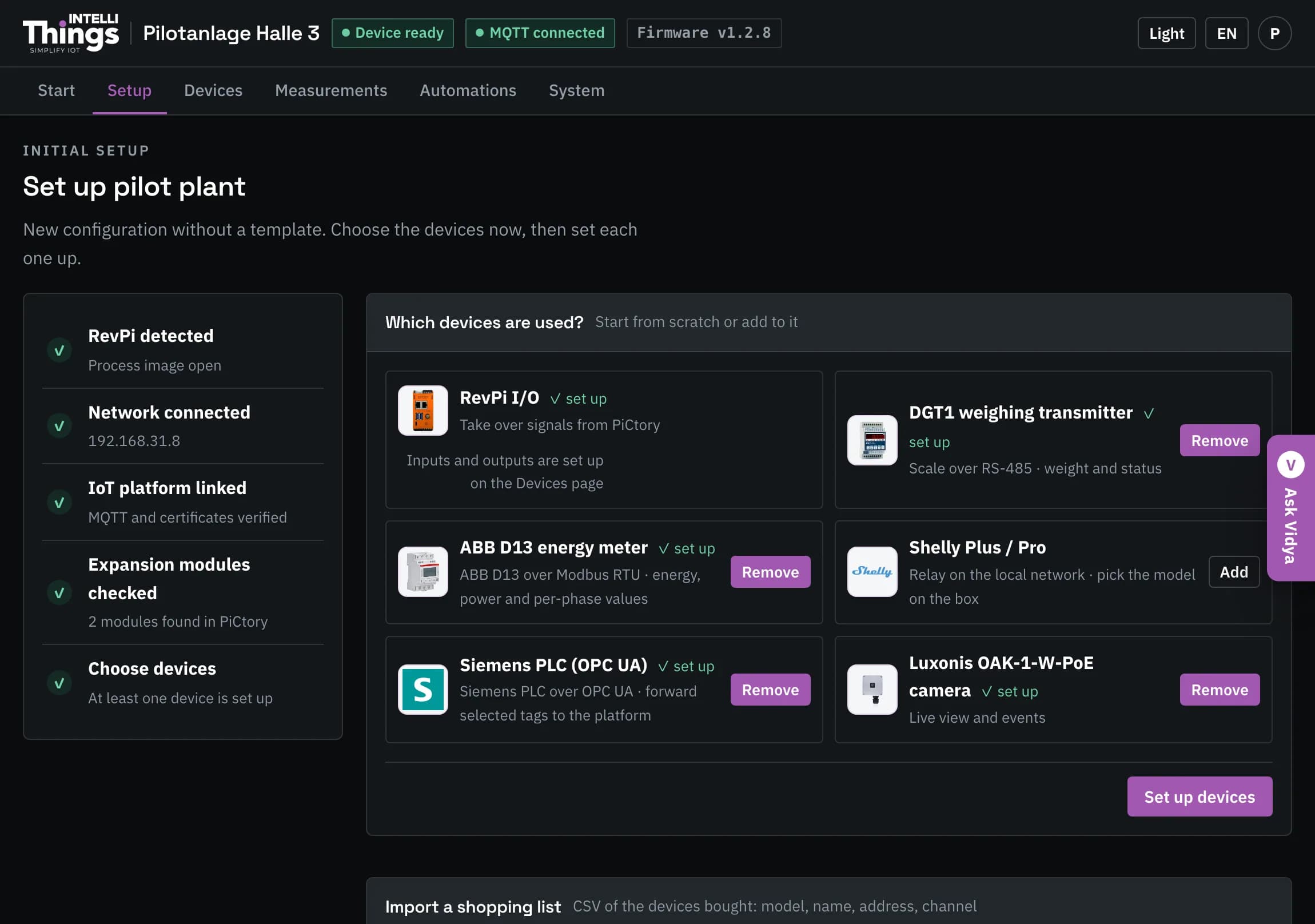Viewport: 1315px width, 924px height.
Task: Click the Which devices are used? heading
Action: coord(484,322)
